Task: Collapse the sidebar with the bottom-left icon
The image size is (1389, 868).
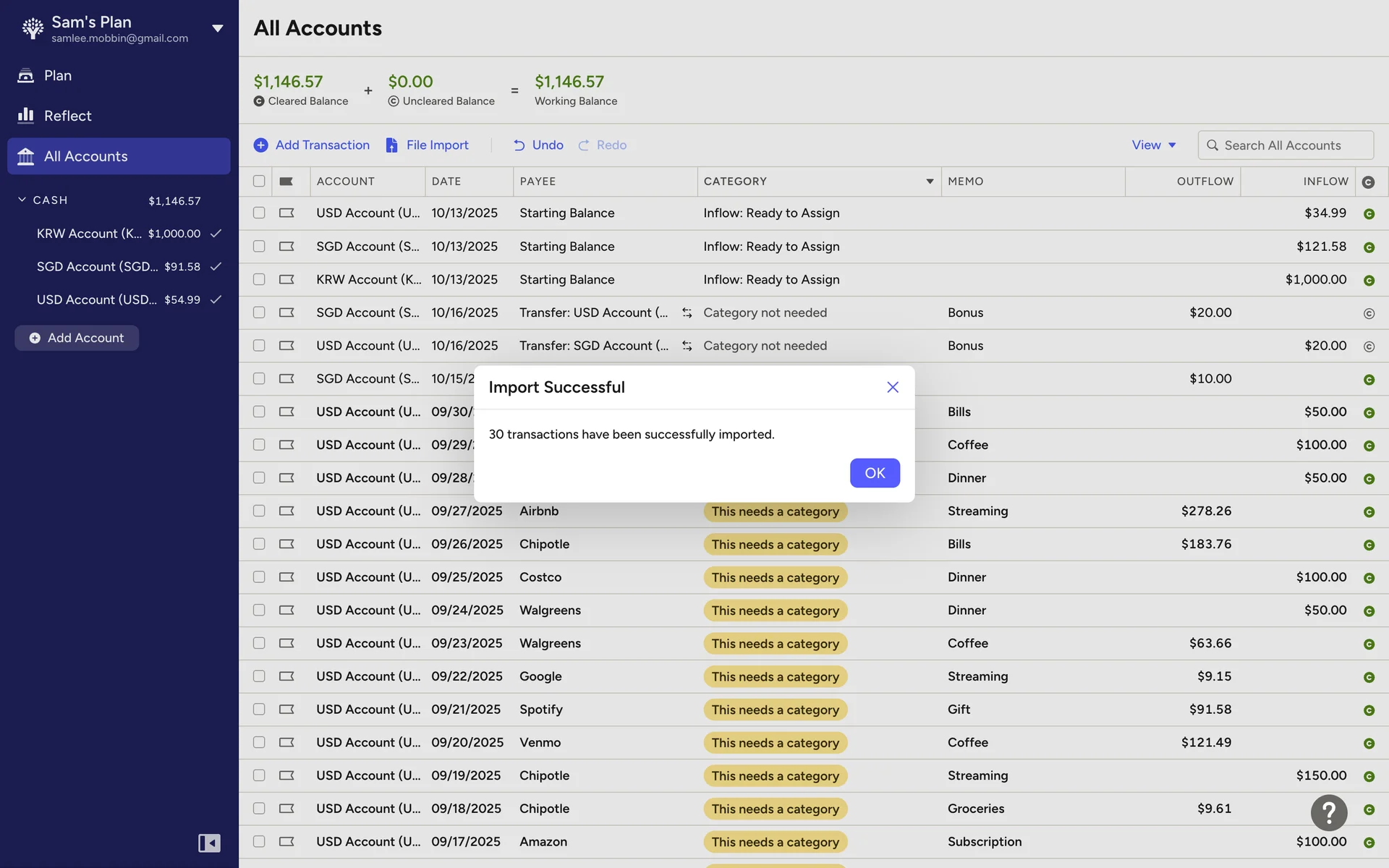Action: [209, 843]
